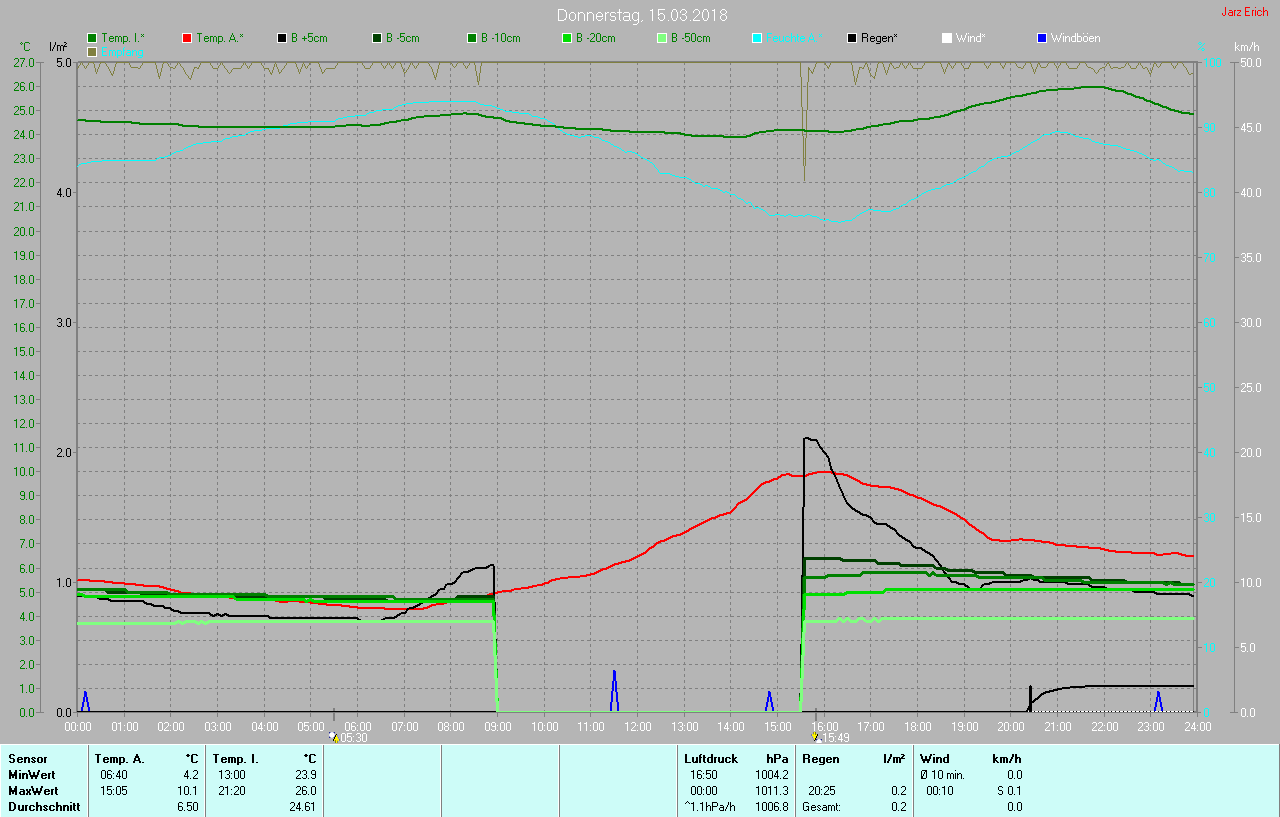Image resolution: width=1280 pixels, height=817 pixels.
Task: Click the olive legend square in second row
Action: pyautogui.click(x=93, y=51)
